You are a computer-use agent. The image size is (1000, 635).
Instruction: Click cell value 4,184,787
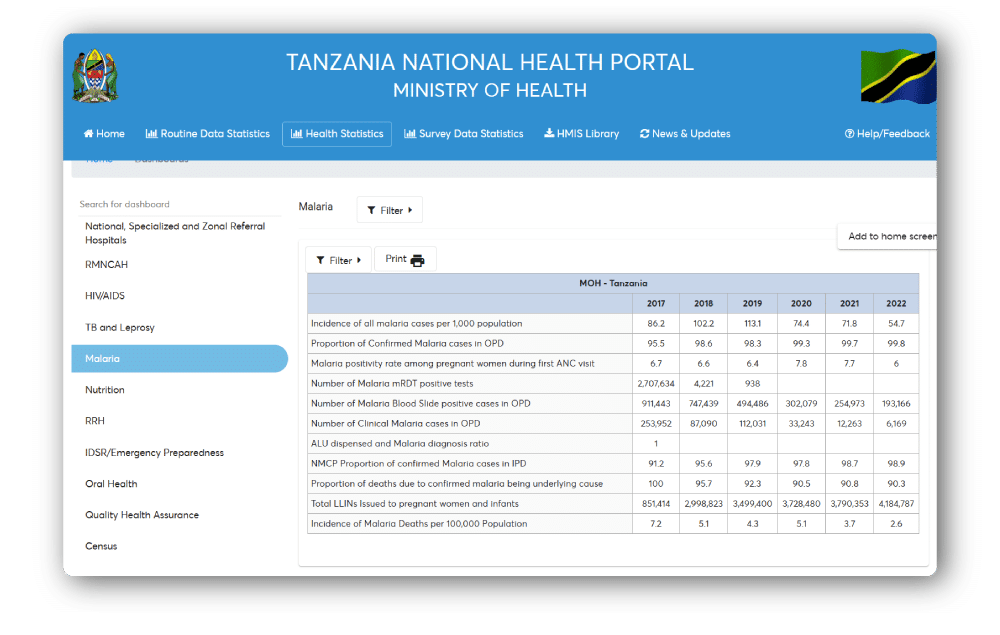click(x=896, y=504)
